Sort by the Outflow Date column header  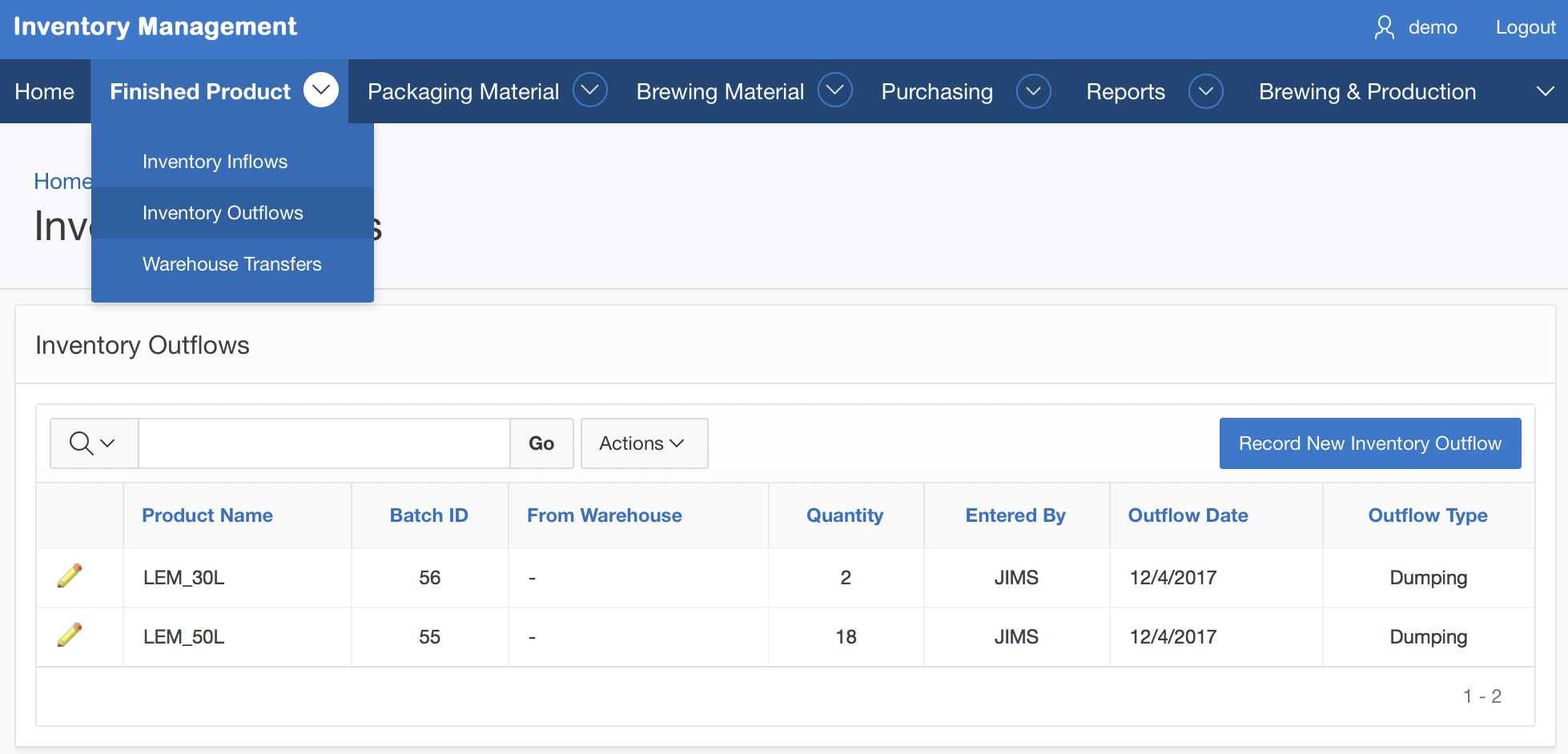(x=1188, y=515)
